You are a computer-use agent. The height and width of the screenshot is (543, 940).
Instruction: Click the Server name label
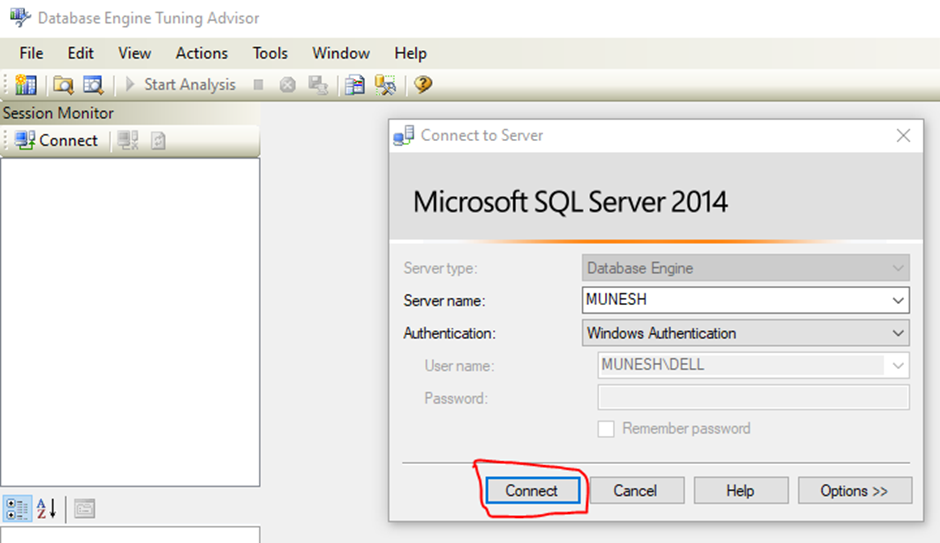[444, 301]
